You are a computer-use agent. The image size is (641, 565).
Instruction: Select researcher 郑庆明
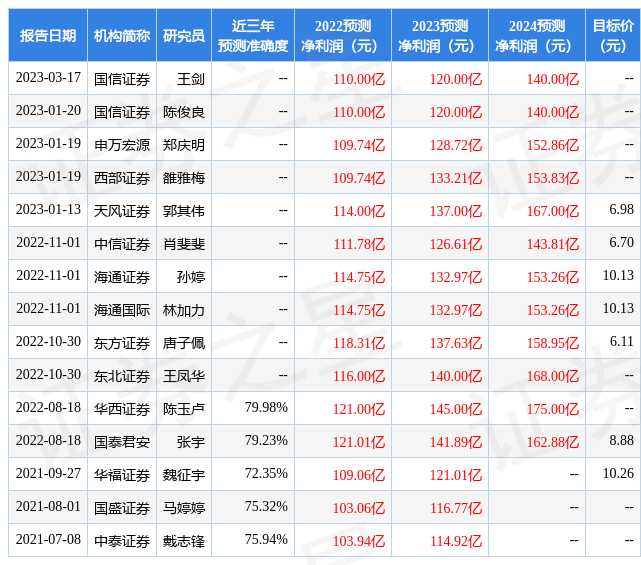pos(184,145)
